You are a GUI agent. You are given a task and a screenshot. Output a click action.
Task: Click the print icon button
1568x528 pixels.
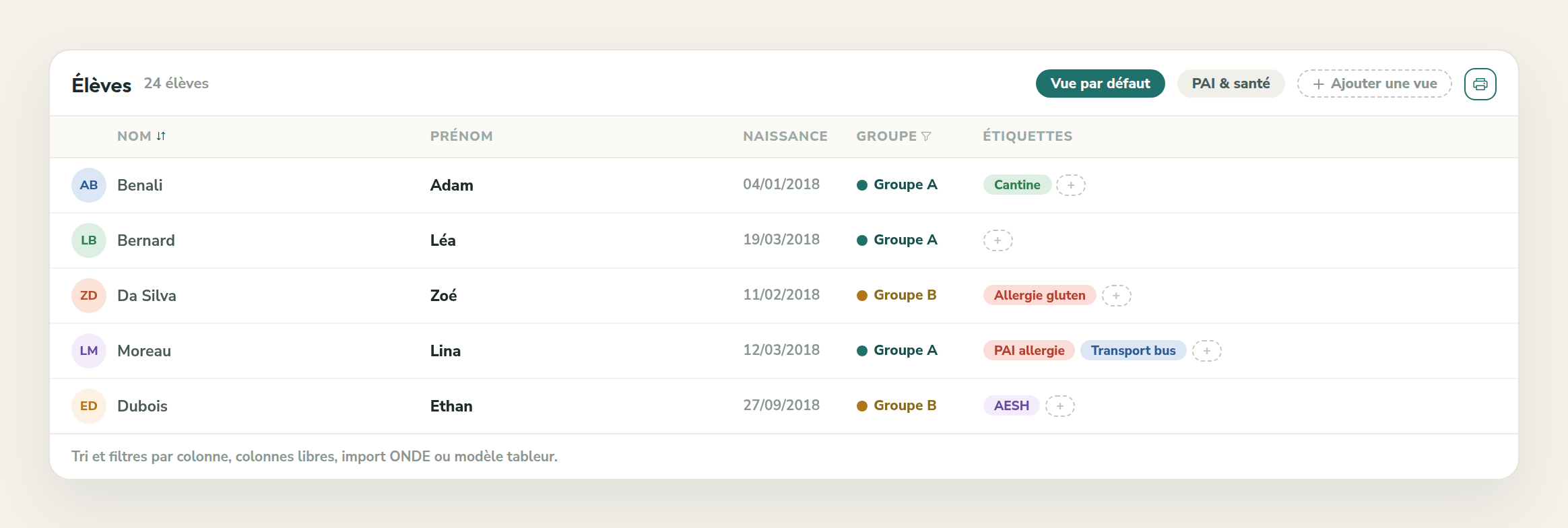(1480, 84)
